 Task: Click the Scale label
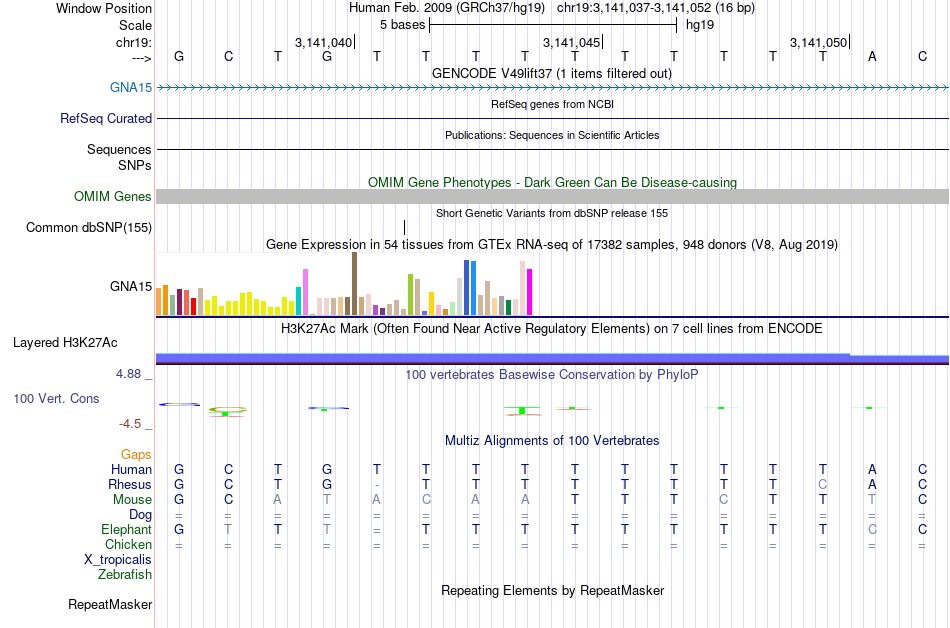coord(136,25)
